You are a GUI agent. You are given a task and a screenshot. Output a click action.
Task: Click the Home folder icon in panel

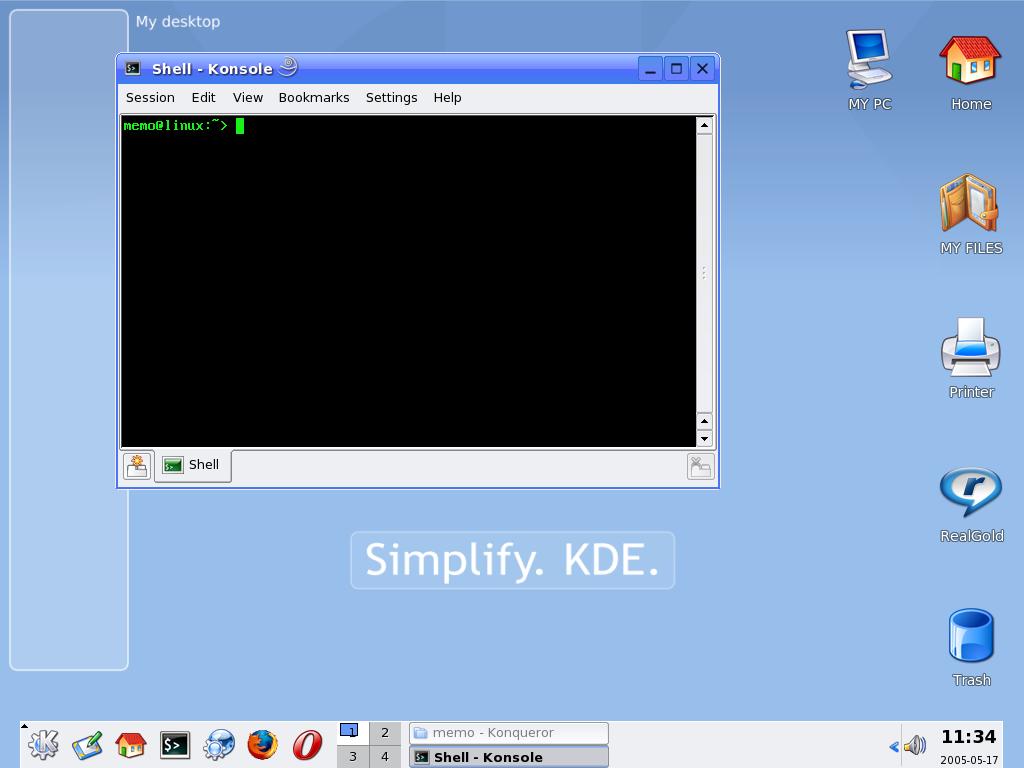point(131,744)
